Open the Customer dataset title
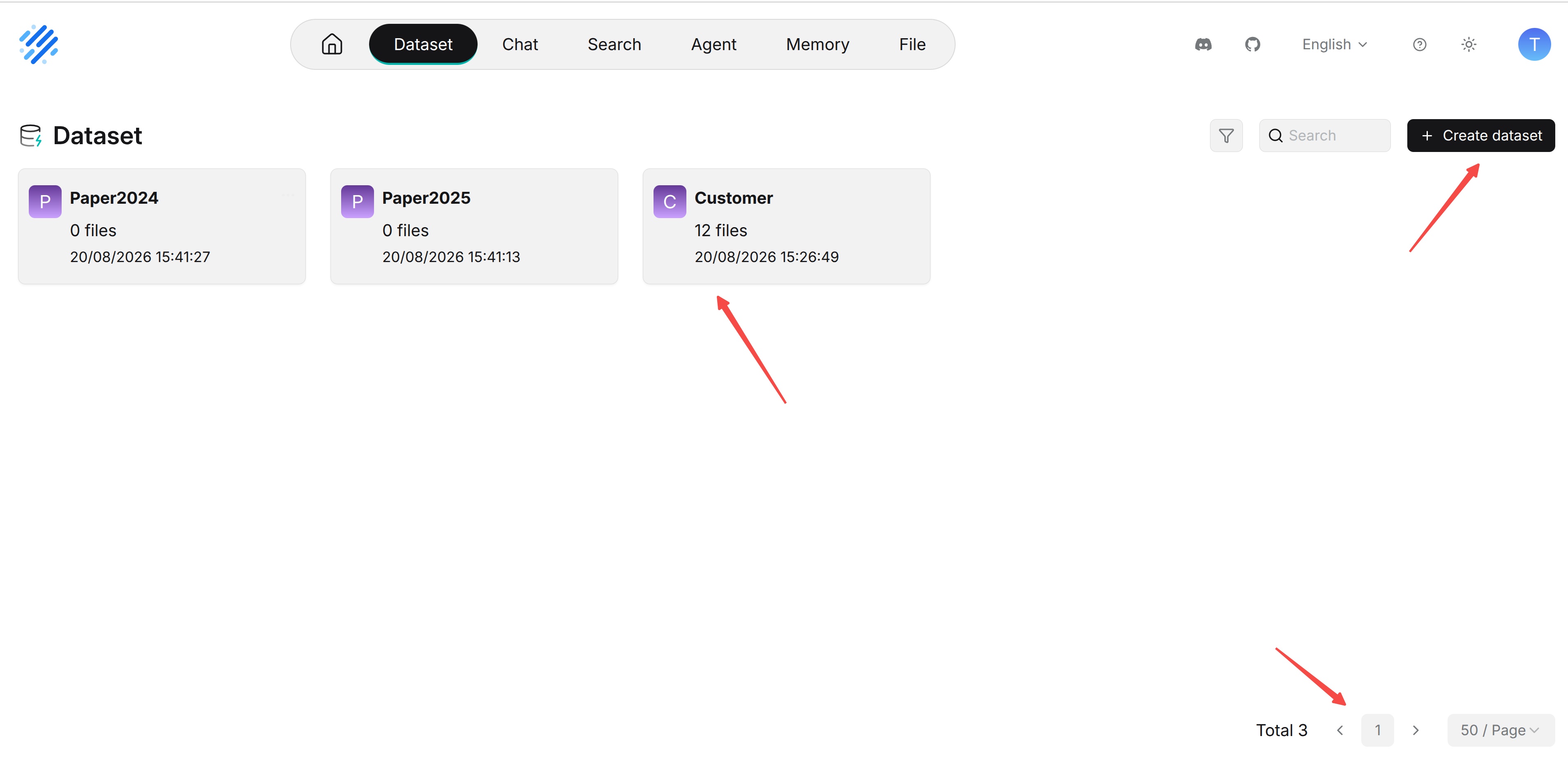 click(734, 198)
